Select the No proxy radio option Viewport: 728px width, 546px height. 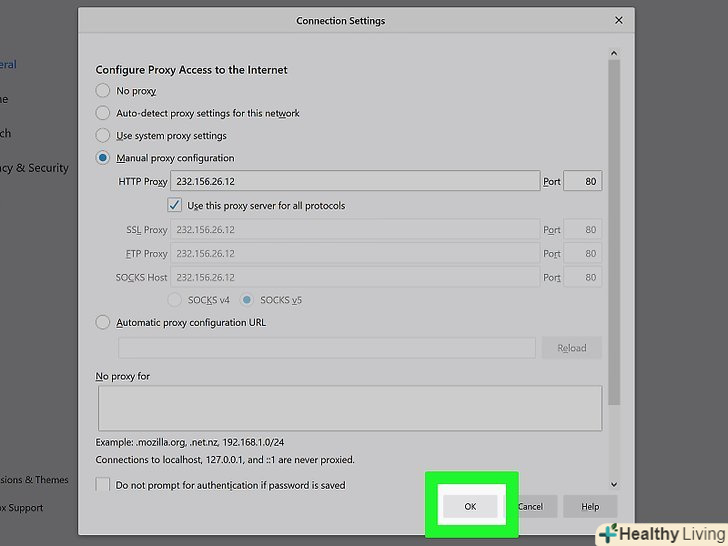coord(103,91)
